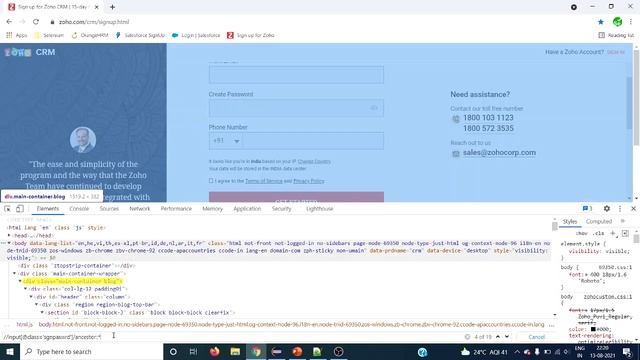Open a new browser tab
The width and height of the screenshot is (640, 360).
(x=112, y=7)
